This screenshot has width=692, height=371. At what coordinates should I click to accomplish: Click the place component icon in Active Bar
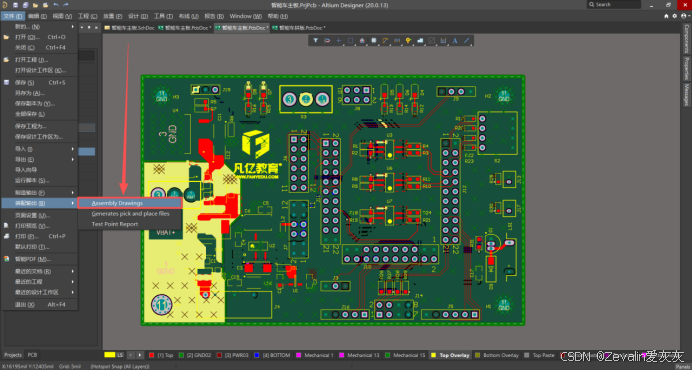click(x=373, y=41)
